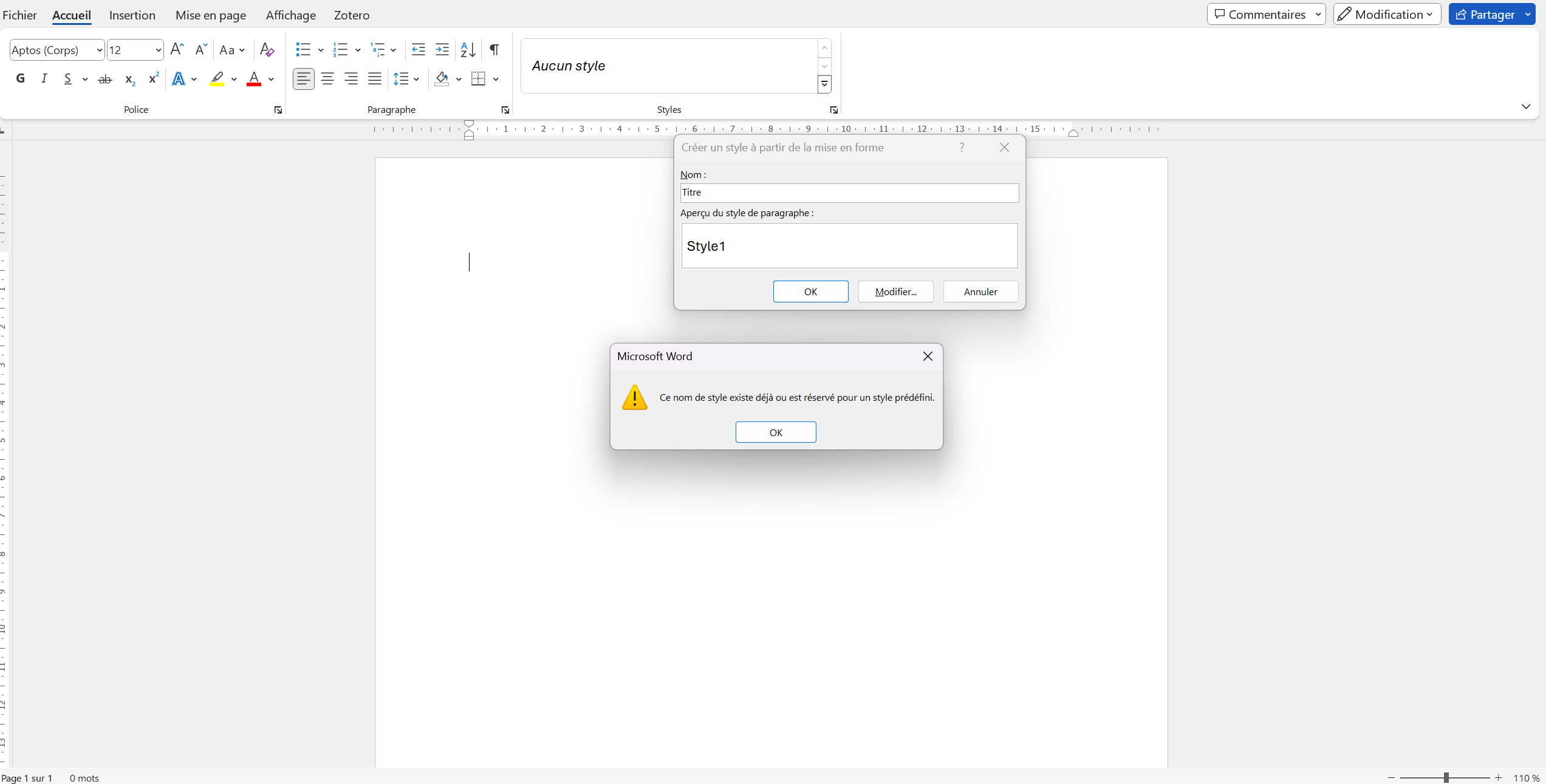Shrink font size with the decrease icon
The height and width of the screenshot is (784, 1546).
click(x=201, y=50)
